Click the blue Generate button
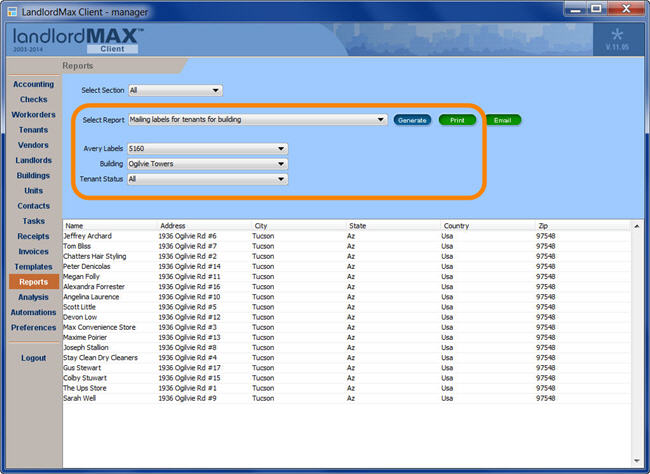 click(x=412, y=120)
